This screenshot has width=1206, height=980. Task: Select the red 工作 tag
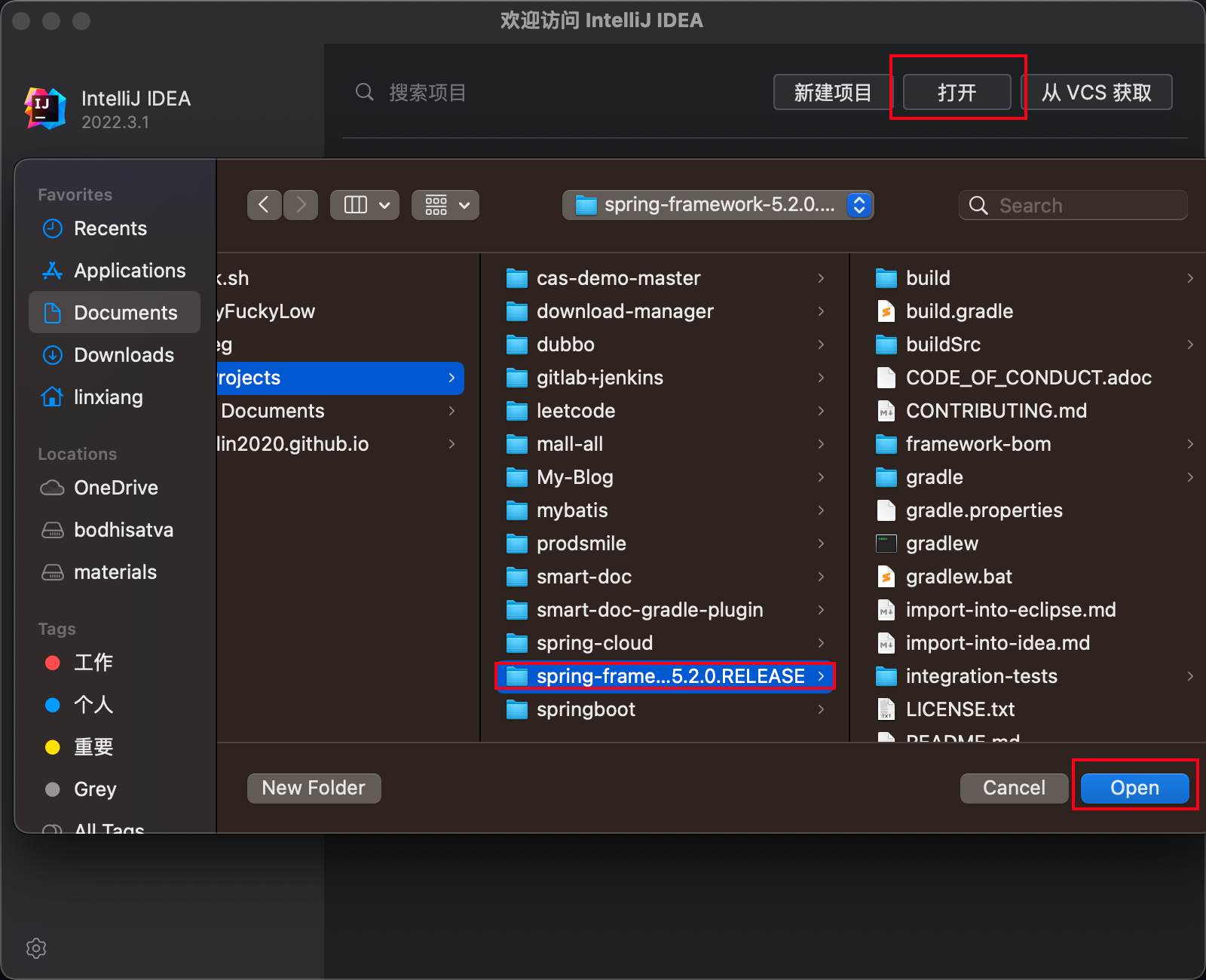pos(115,663)
